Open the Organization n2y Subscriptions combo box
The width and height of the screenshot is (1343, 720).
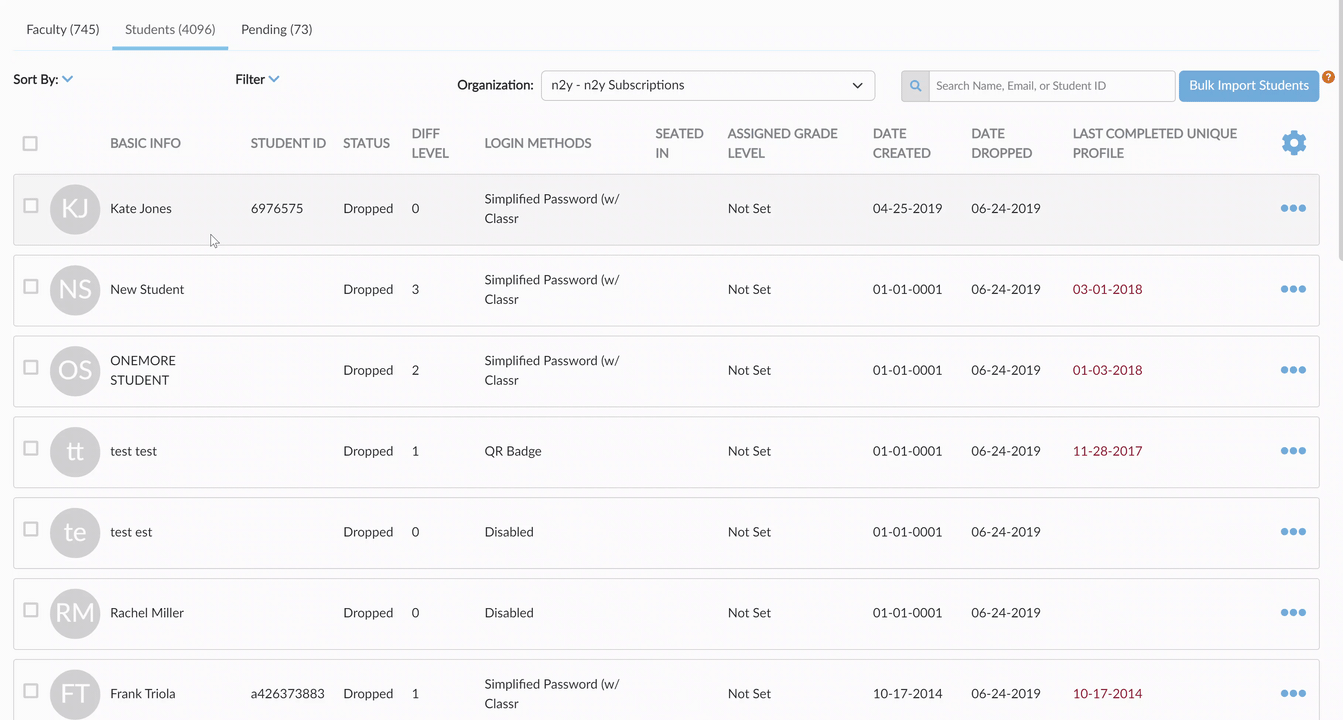click(708, 86)
